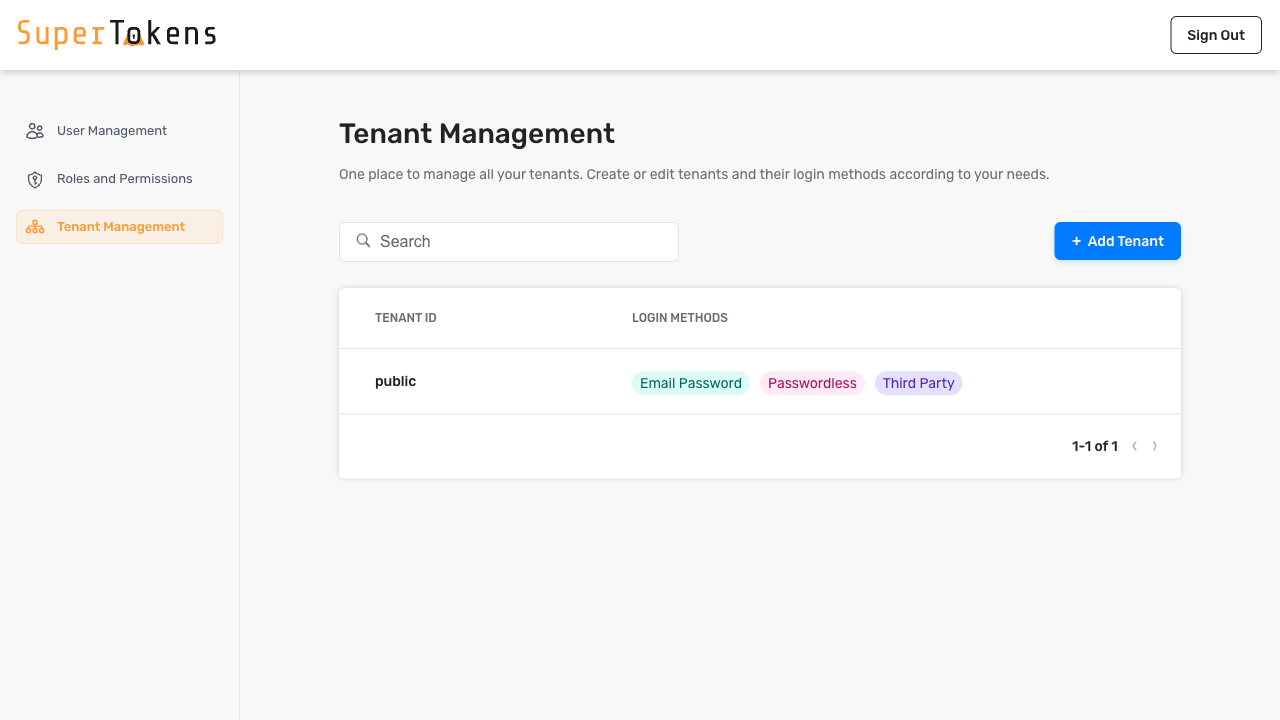
Task: Open the User Management section
Action: point(111,130)
